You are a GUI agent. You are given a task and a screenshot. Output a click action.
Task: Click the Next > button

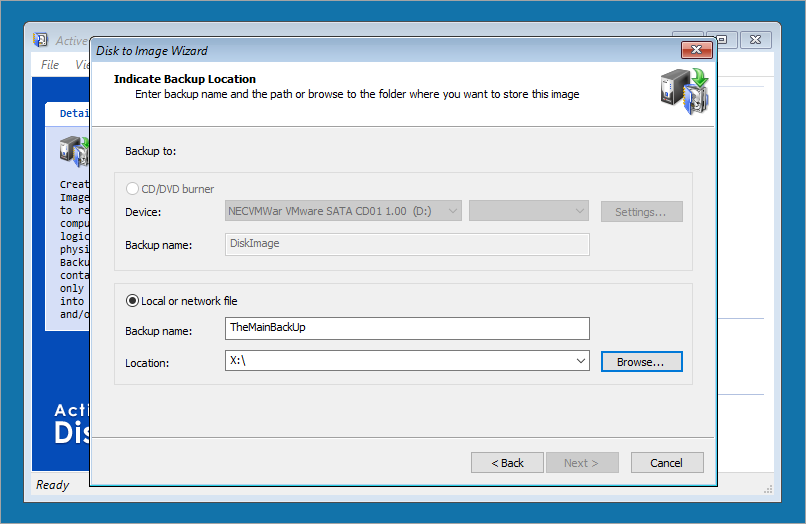coord(582,463)
